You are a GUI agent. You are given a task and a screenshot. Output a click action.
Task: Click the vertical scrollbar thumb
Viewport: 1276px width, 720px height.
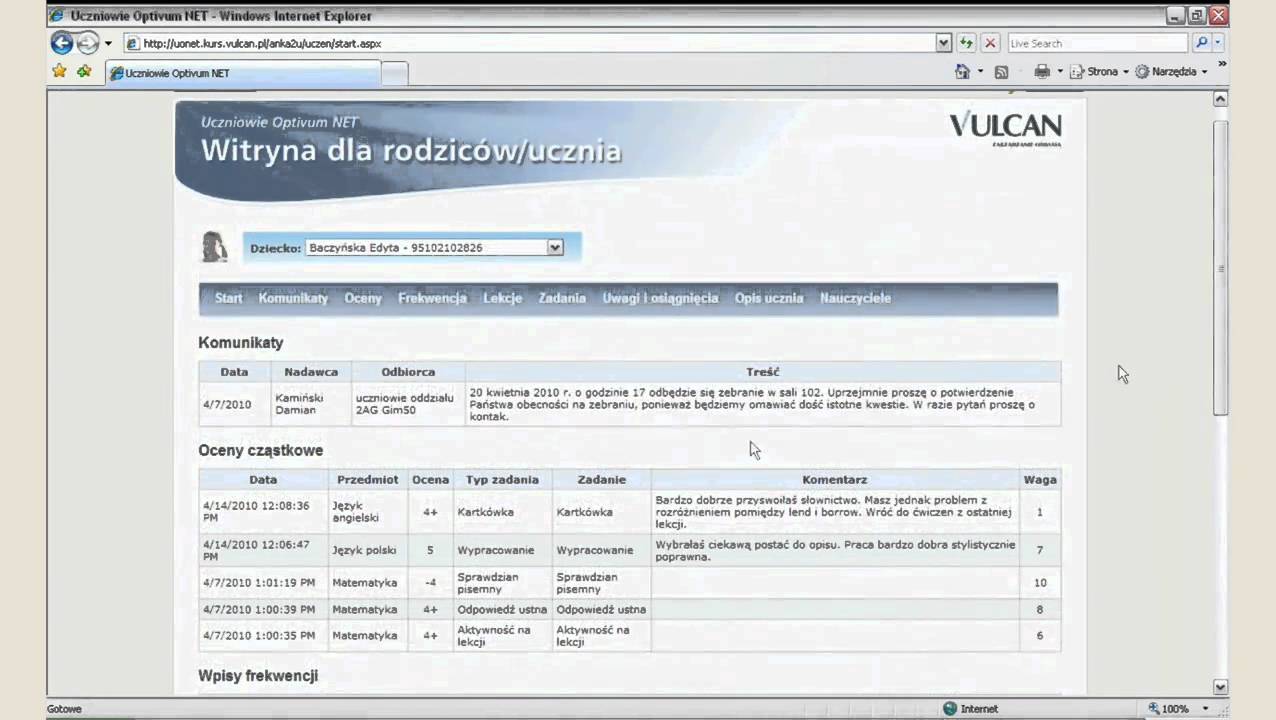pyautogui.click(x=1220, y=267)
